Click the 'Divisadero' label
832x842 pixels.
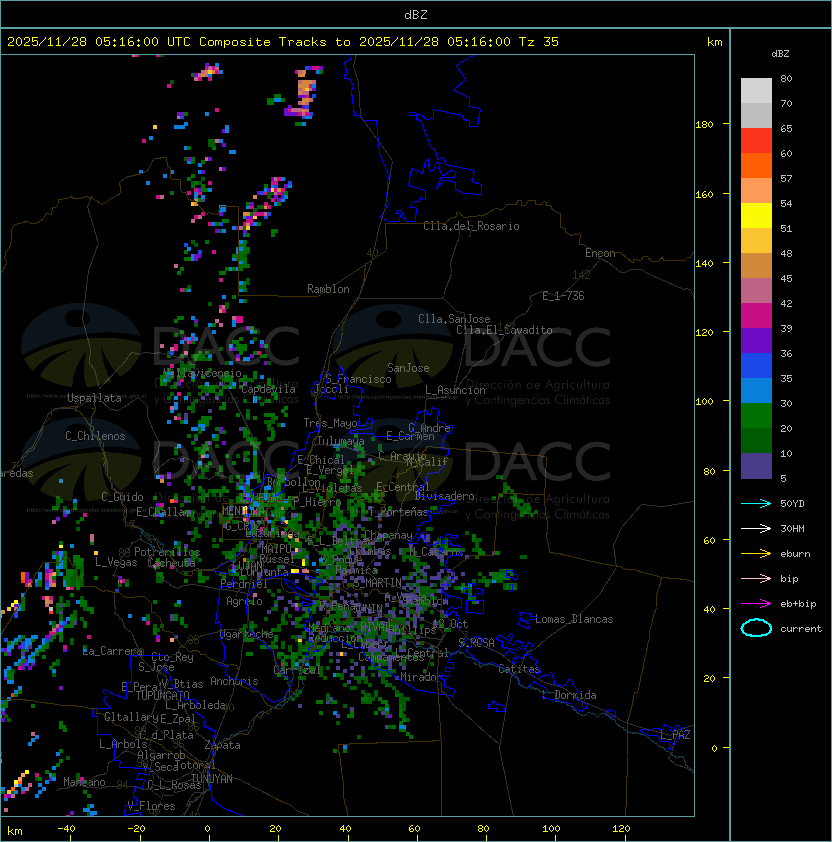coord(444,496)
